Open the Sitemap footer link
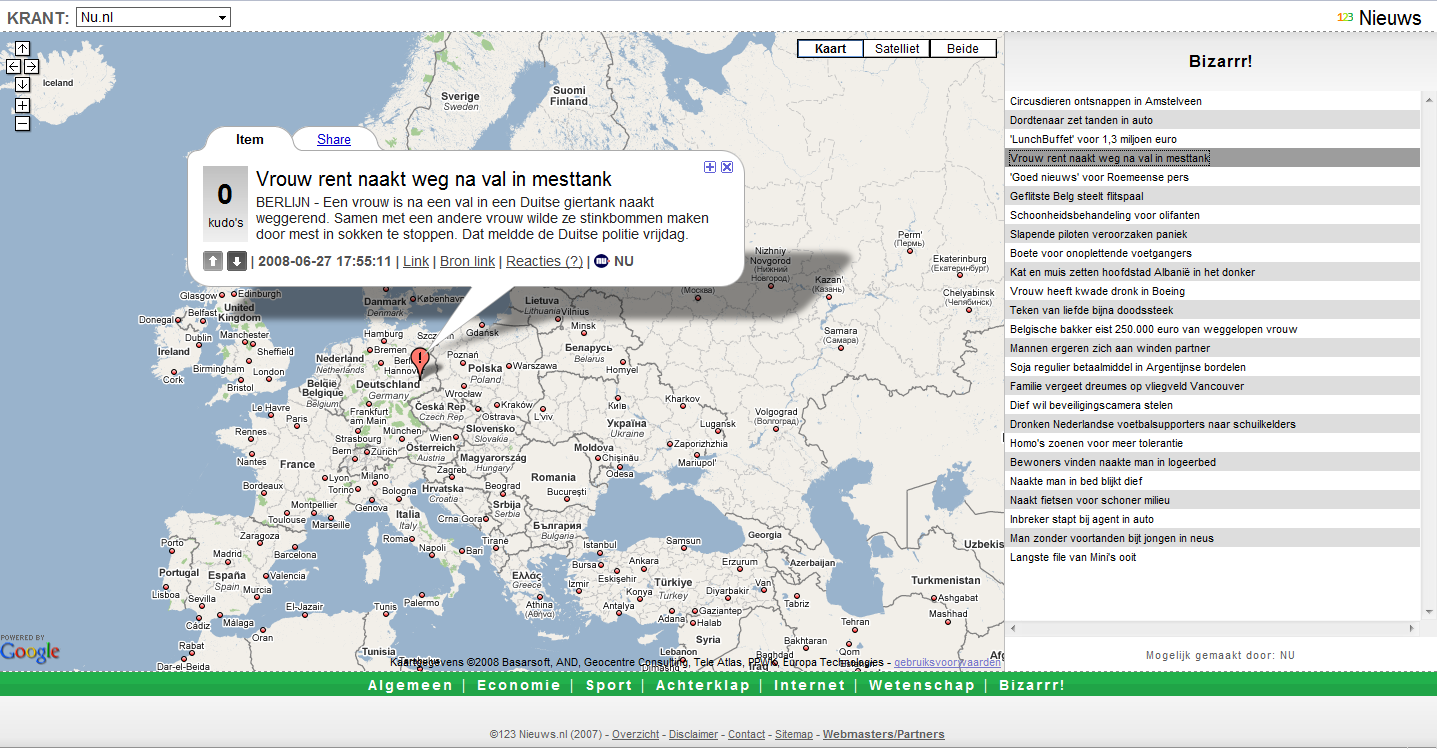Screen dimensions: 1440x749 [x=794, y=734]
